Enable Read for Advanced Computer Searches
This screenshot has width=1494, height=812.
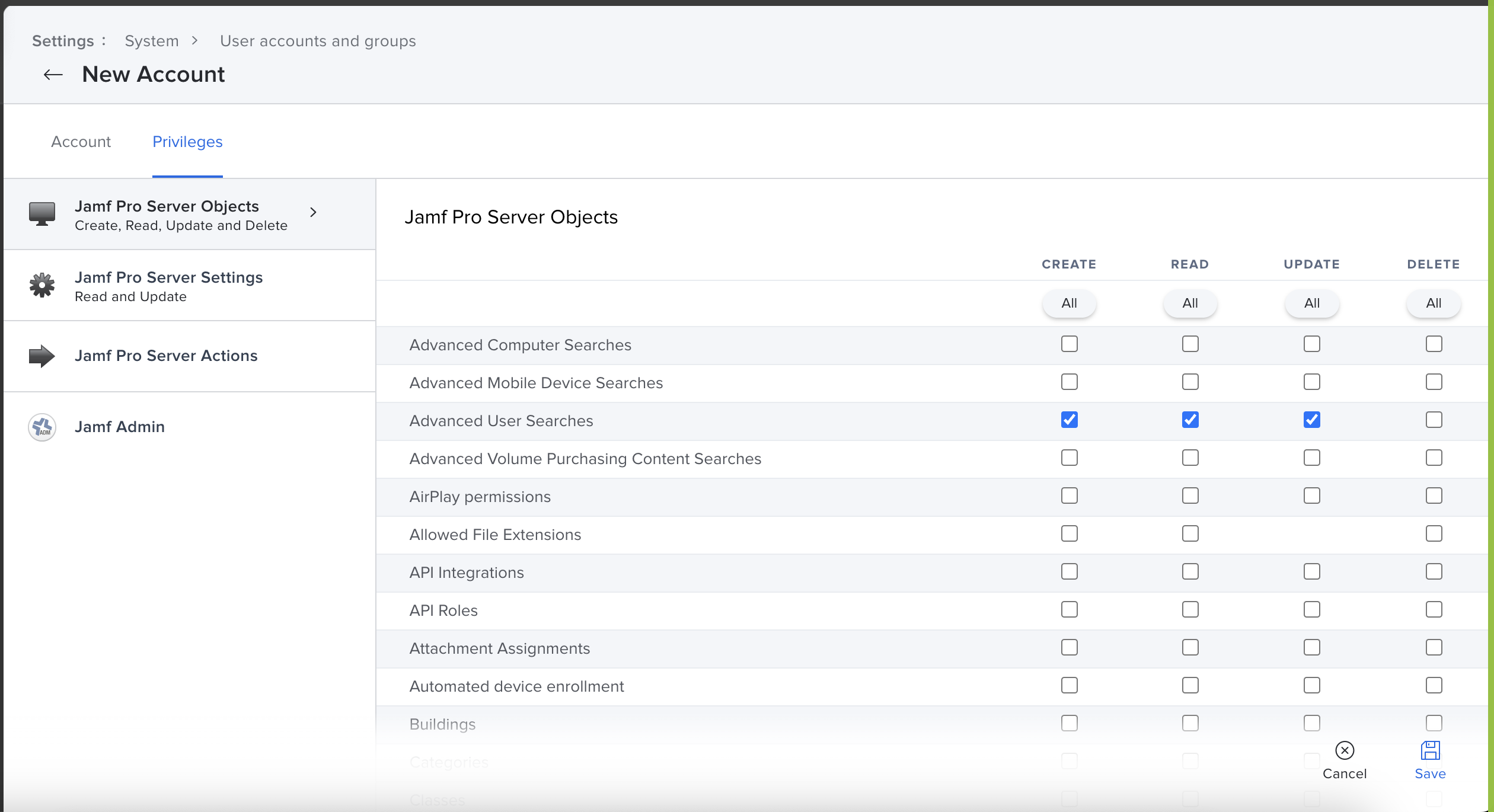pos(1190,344)
